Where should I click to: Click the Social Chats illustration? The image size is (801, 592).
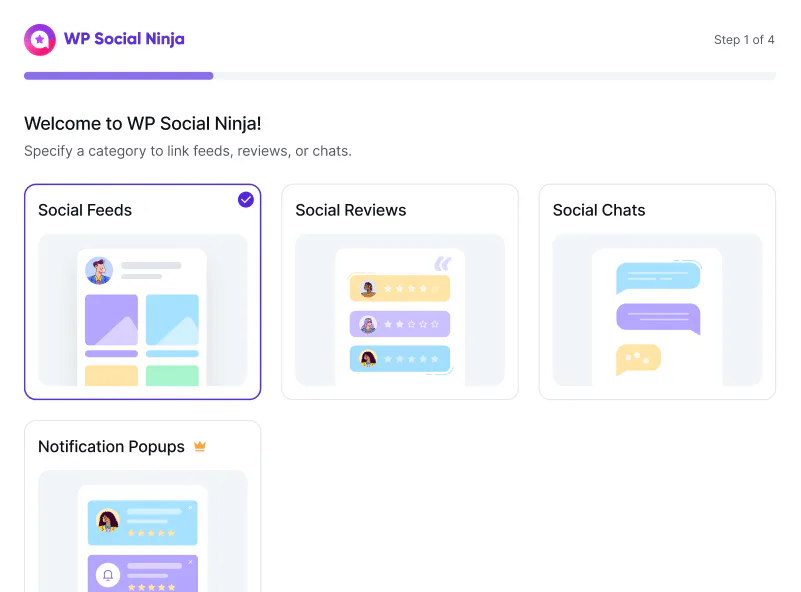[x=657, y=310]
